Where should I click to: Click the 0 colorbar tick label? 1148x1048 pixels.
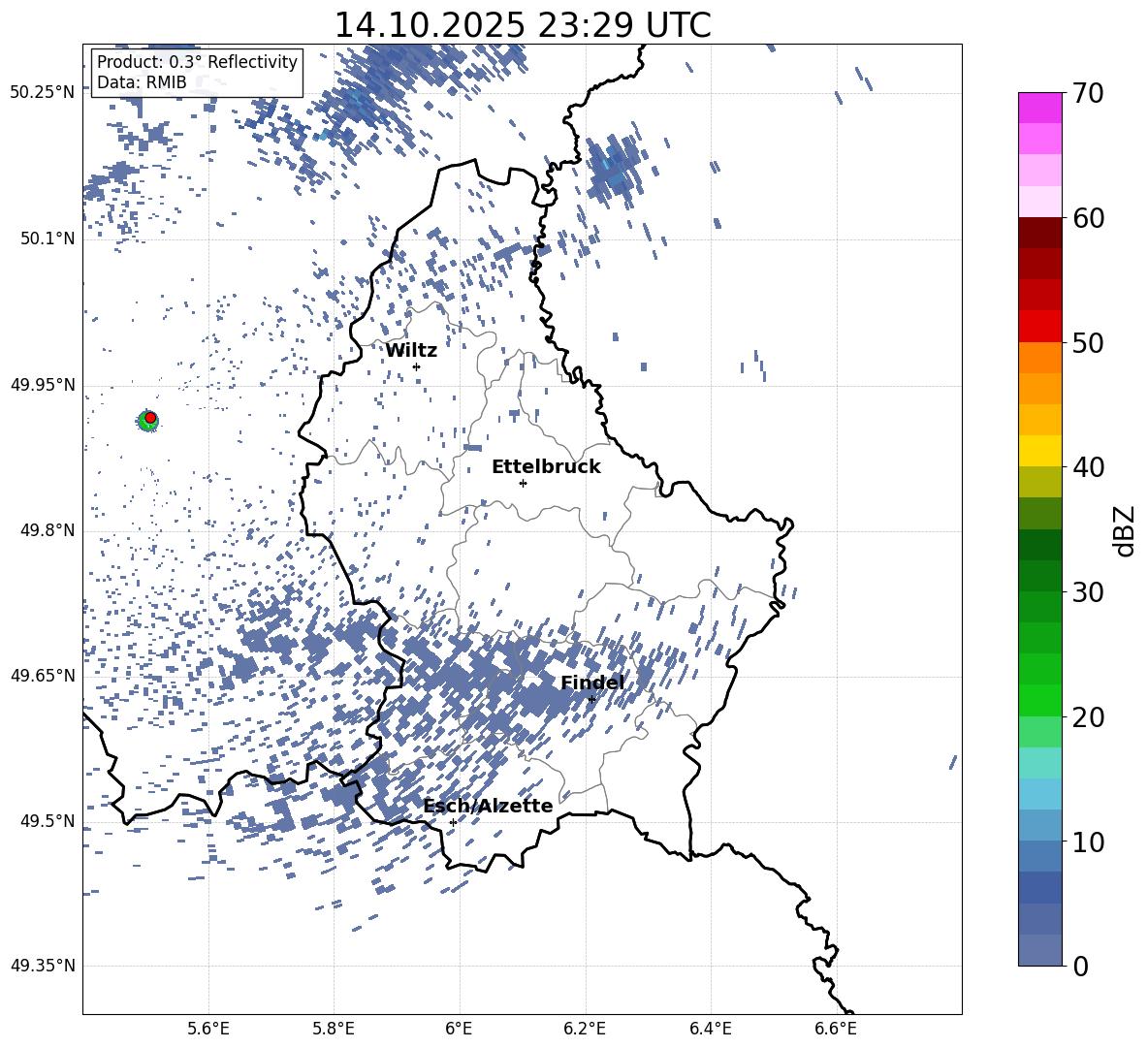click(x=1080, y=966)
